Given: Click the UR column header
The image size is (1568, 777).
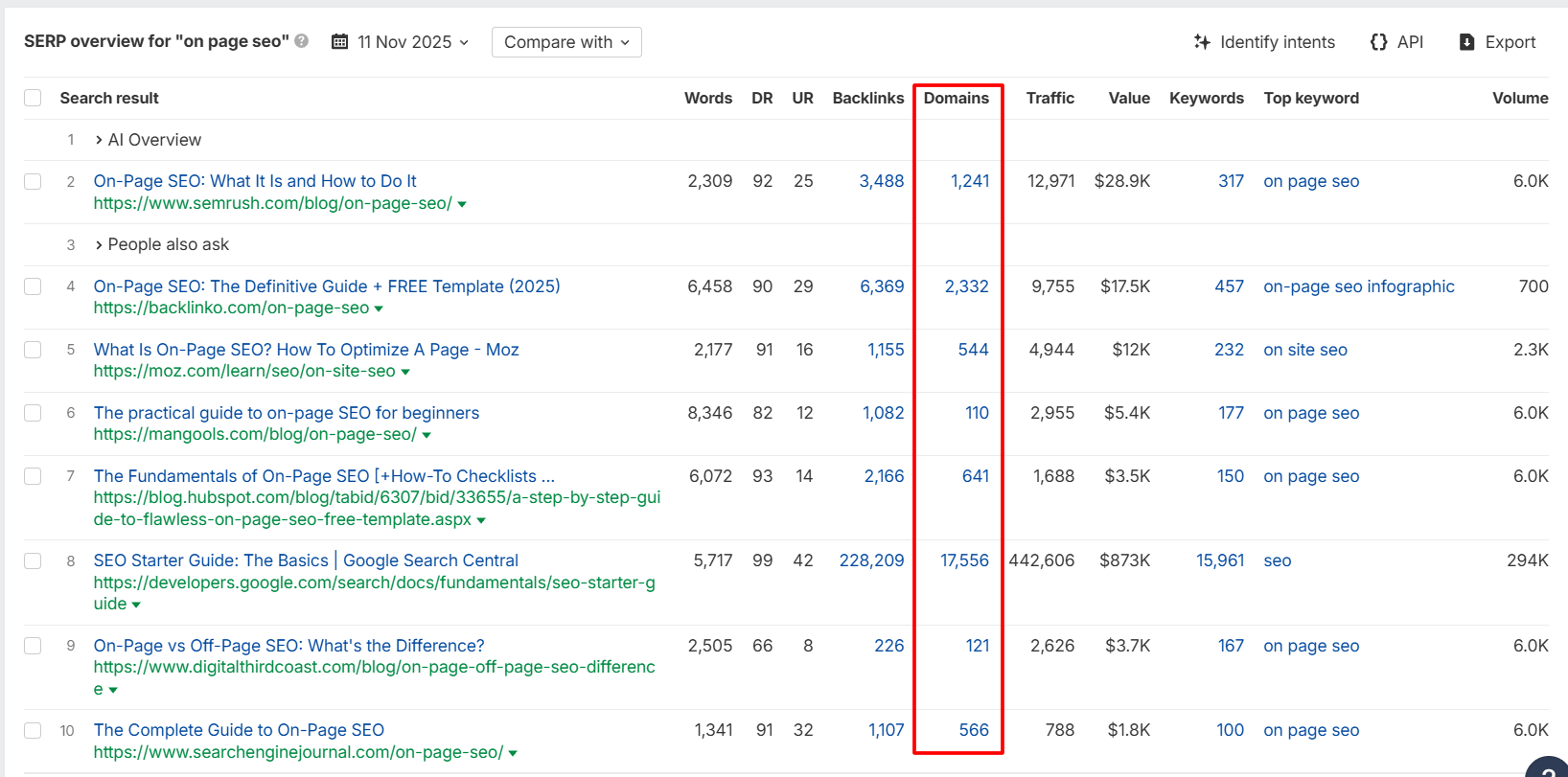Looking at the screenshot, I should 802,98.
